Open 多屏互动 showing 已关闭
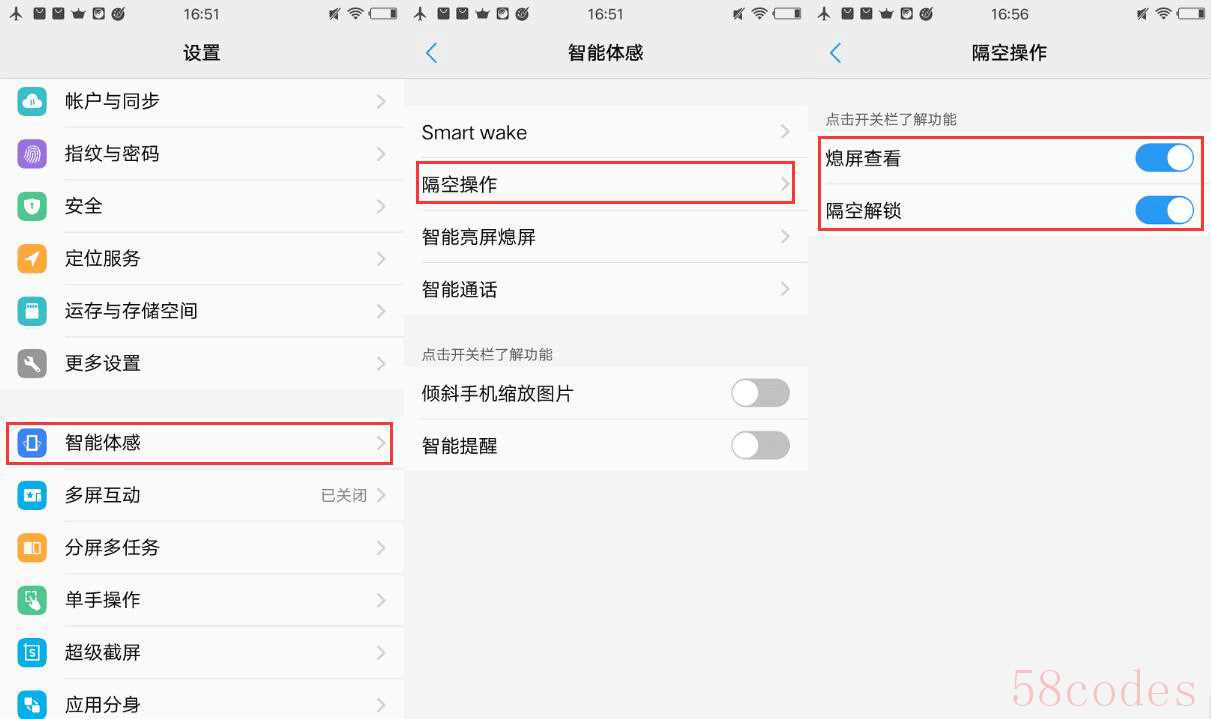Viewport: 1211px width, 719px height. tap(202, 495)
